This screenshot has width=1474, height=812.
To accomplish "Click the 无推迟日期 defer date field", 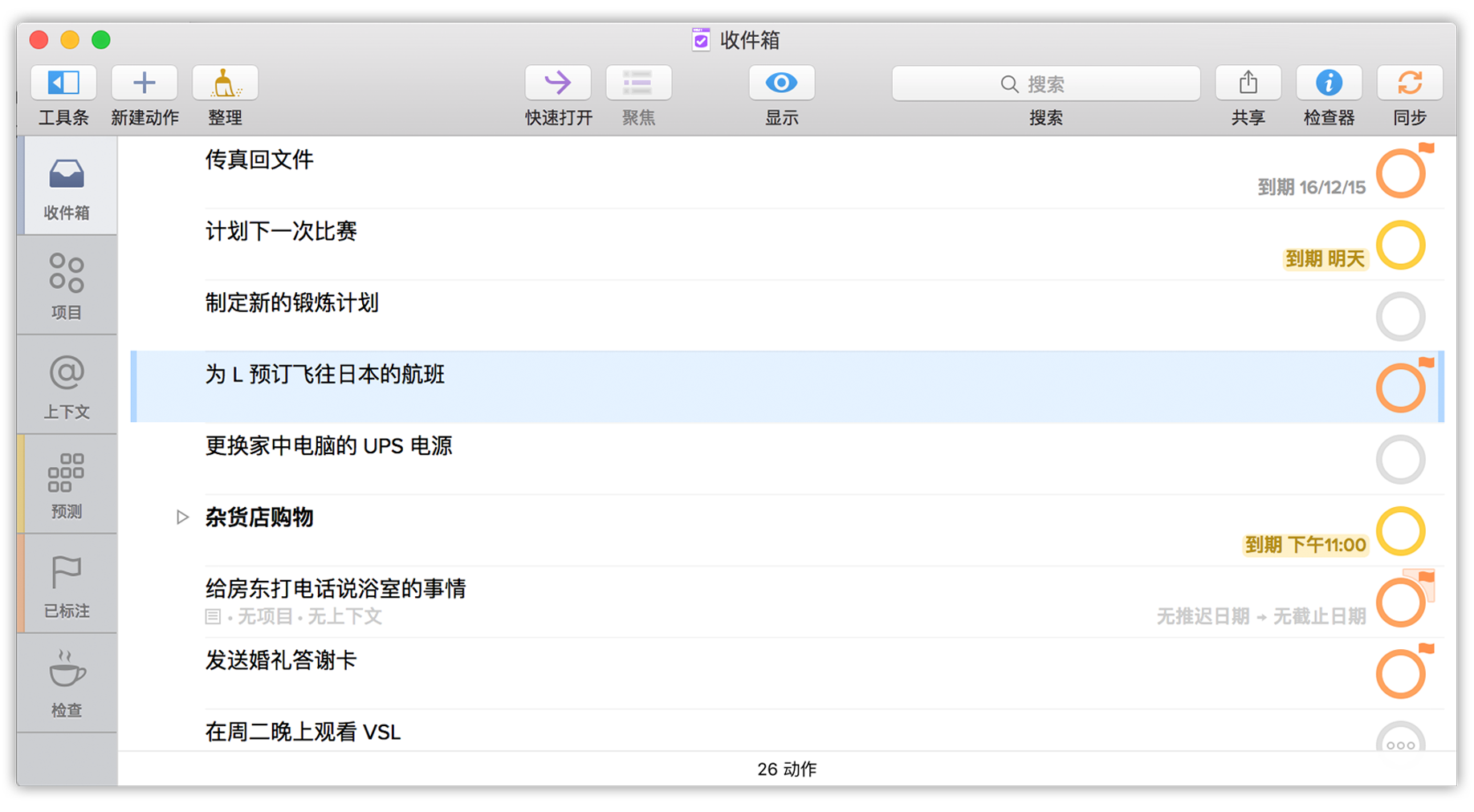I will [x=1203, y=616].
